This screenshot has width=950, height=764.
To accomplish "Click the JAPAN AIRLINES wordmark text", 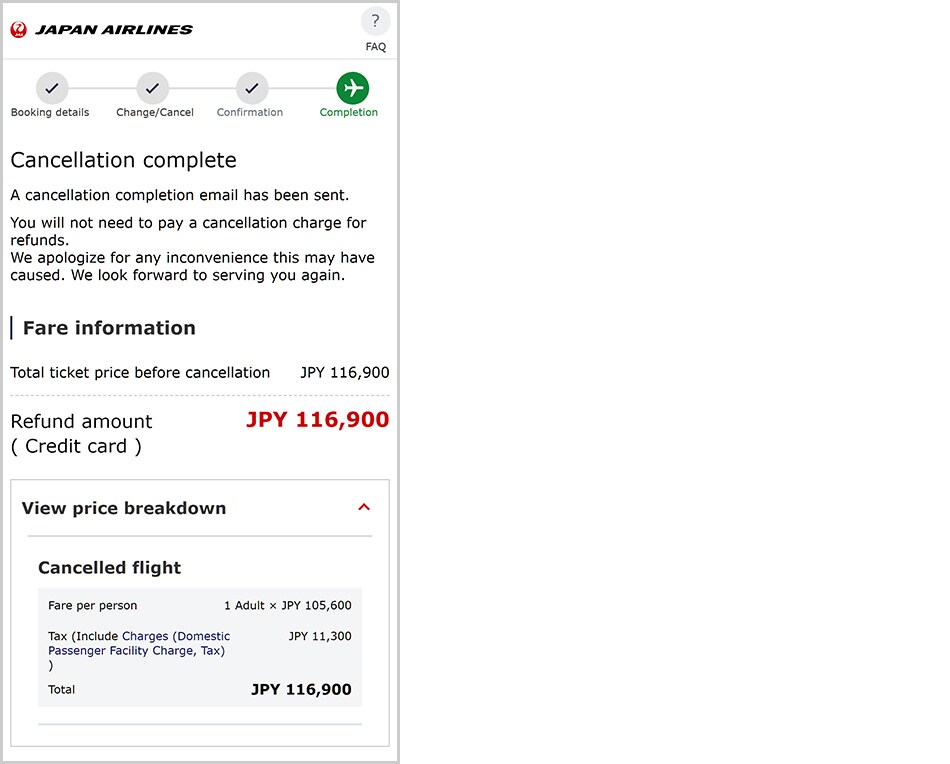I will 114,30.
